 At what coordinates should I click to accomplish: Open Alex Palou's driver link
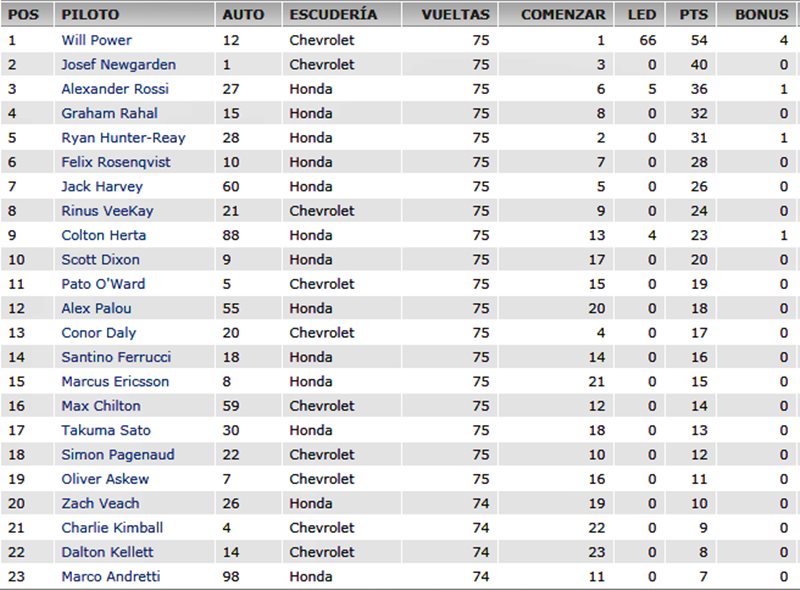[96, 309]
